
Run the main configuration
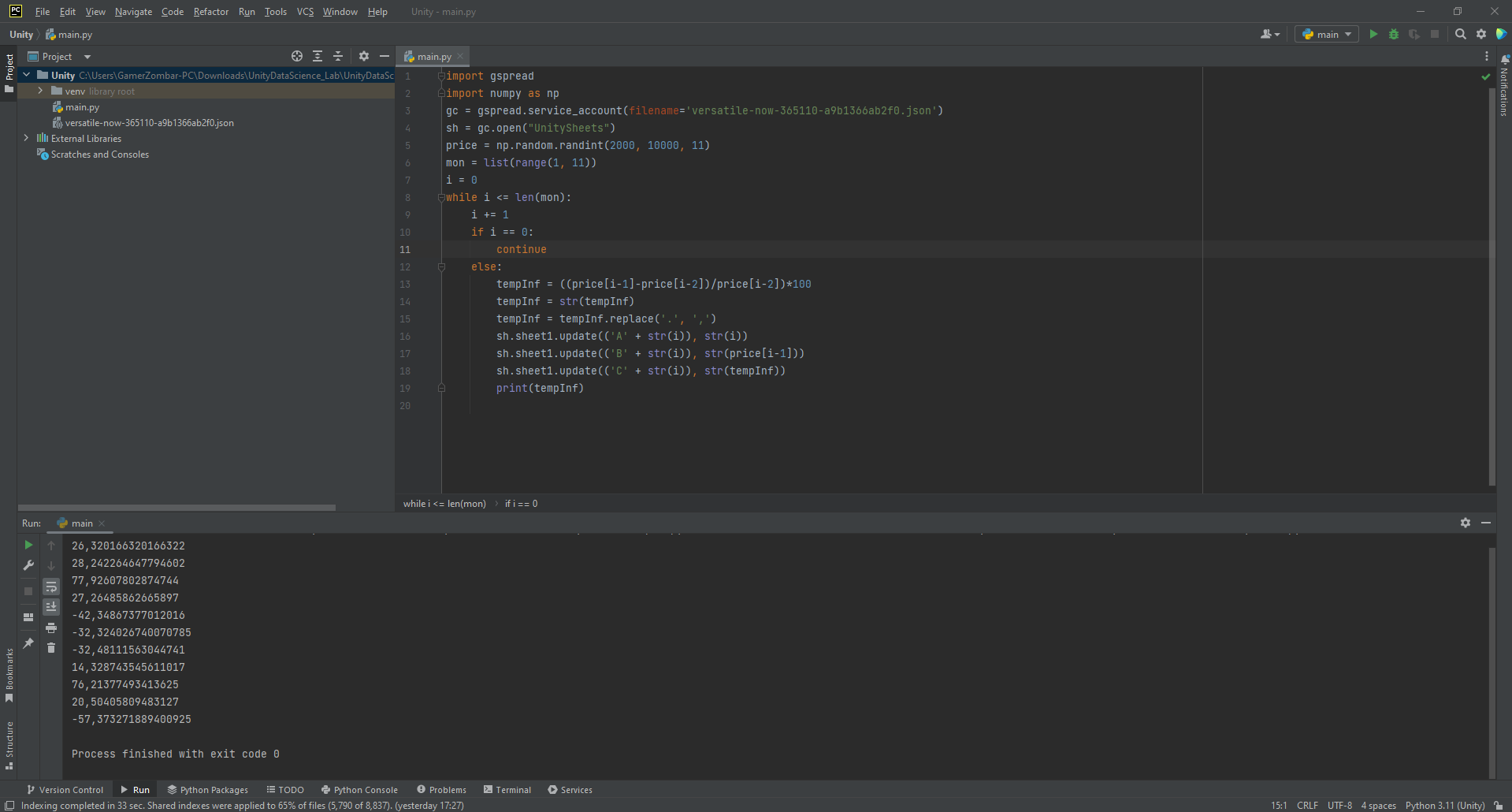coord(1373,34)
